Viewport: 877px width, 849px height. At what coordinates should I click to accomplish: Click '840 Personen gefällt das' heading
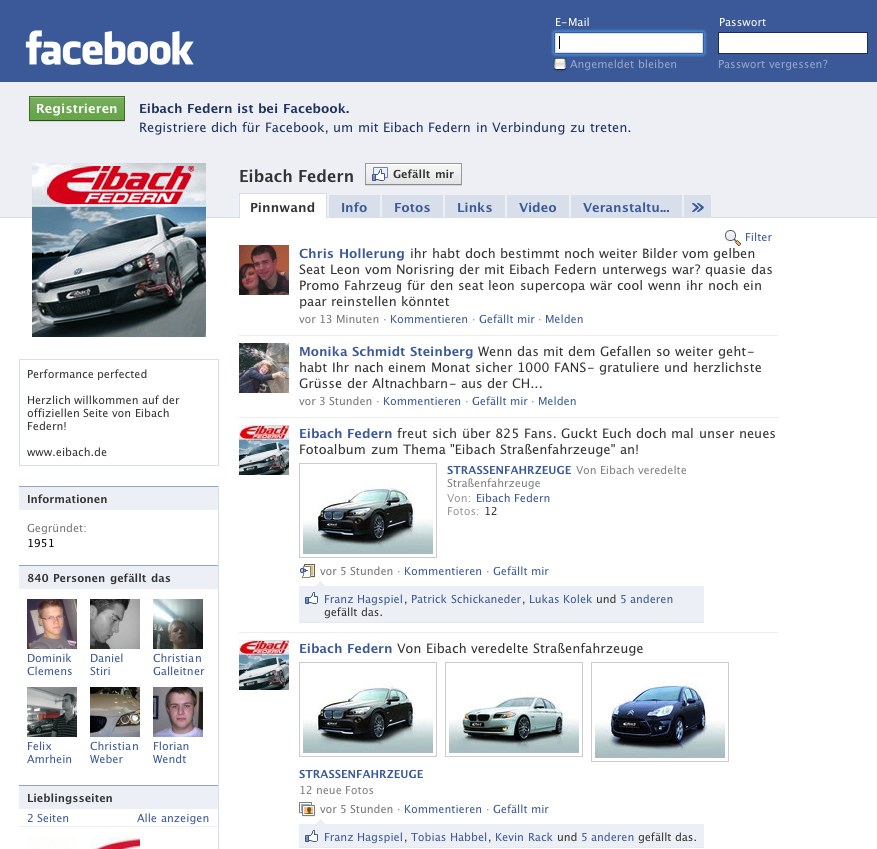99,578
